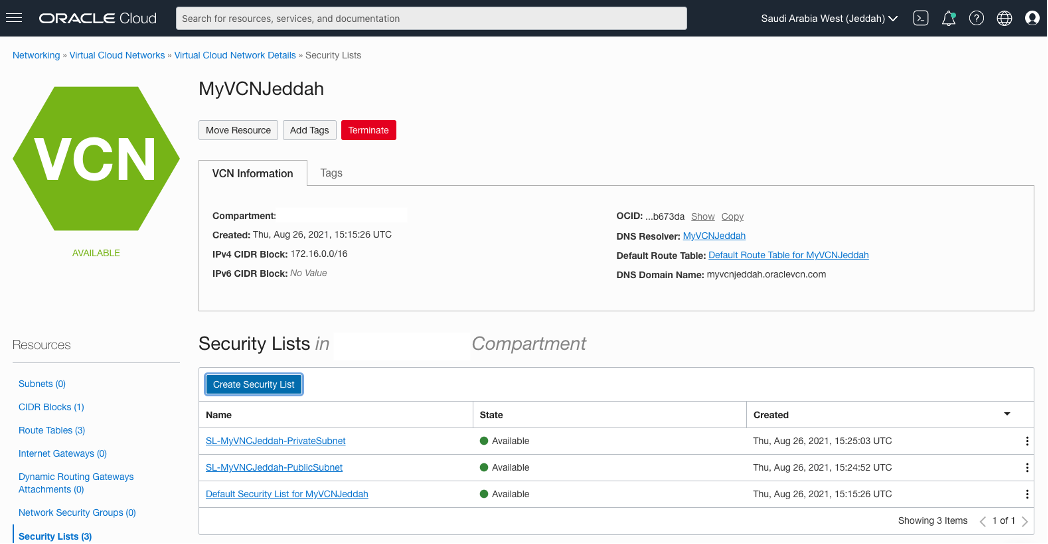Image resolution: width=1048 pixels, height=544 pixels.
Task: Click the red Terminate button
Action: click(368, 130)
